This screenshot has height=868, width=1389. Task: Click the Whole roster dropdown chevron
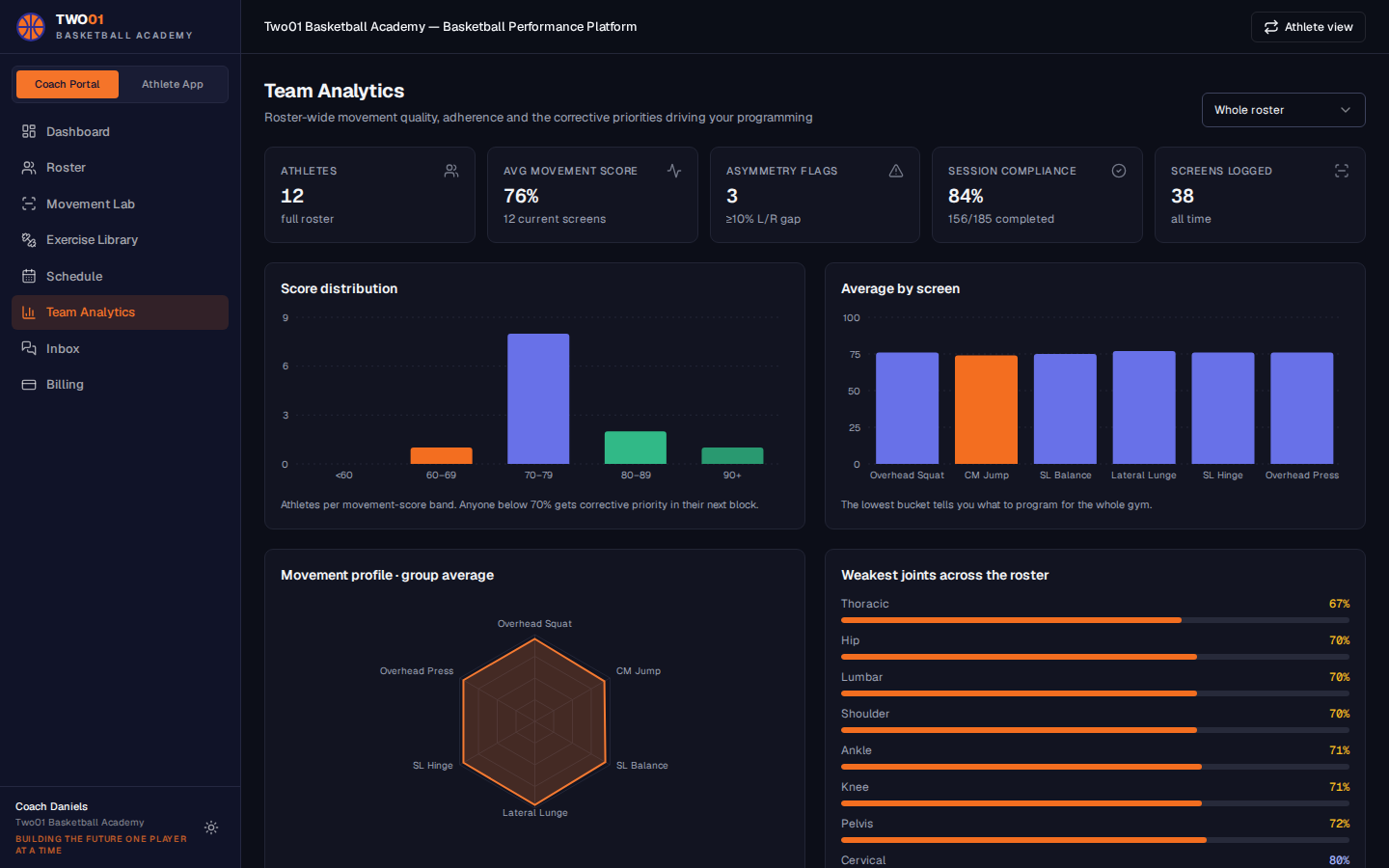(1346, 110)
